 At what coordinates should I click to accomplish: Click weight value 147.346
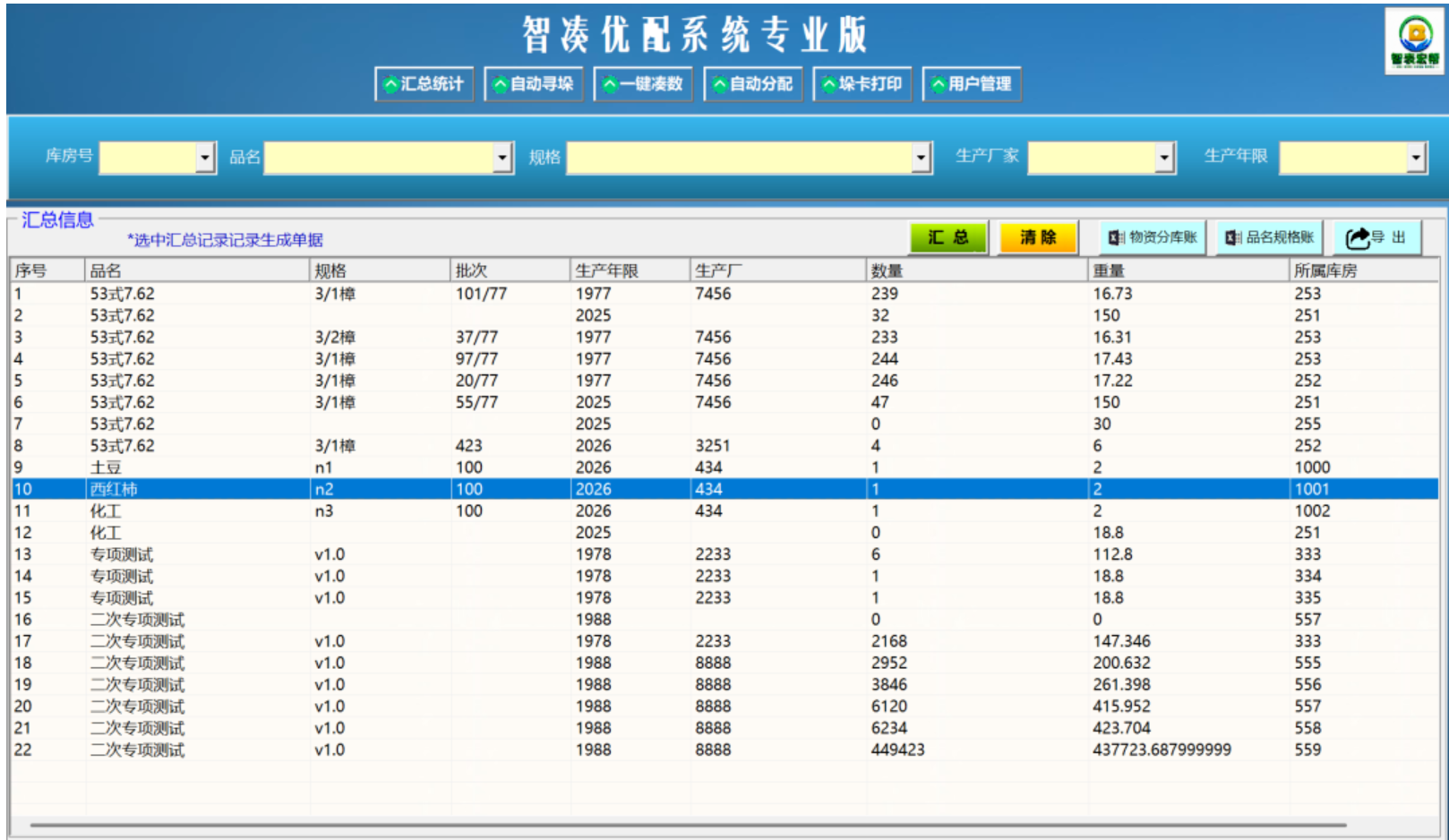1121,641
